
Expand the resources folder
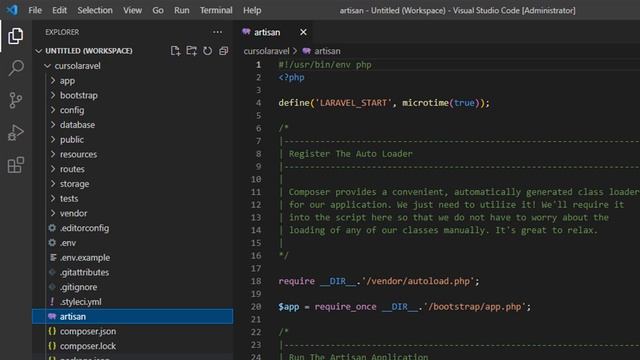pos(53,154)
